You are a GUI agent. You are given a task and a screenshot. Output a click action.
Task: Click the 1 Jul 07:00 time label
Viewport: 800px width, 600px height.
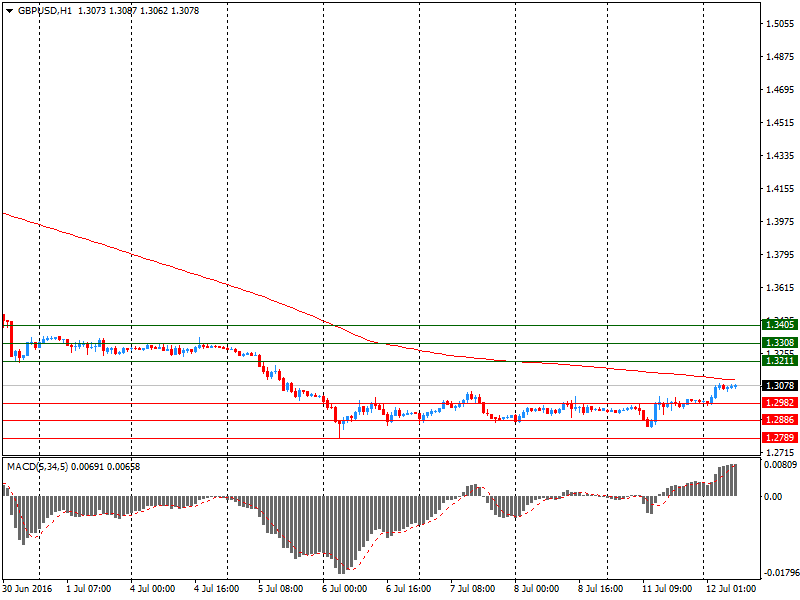coord(89,589)
